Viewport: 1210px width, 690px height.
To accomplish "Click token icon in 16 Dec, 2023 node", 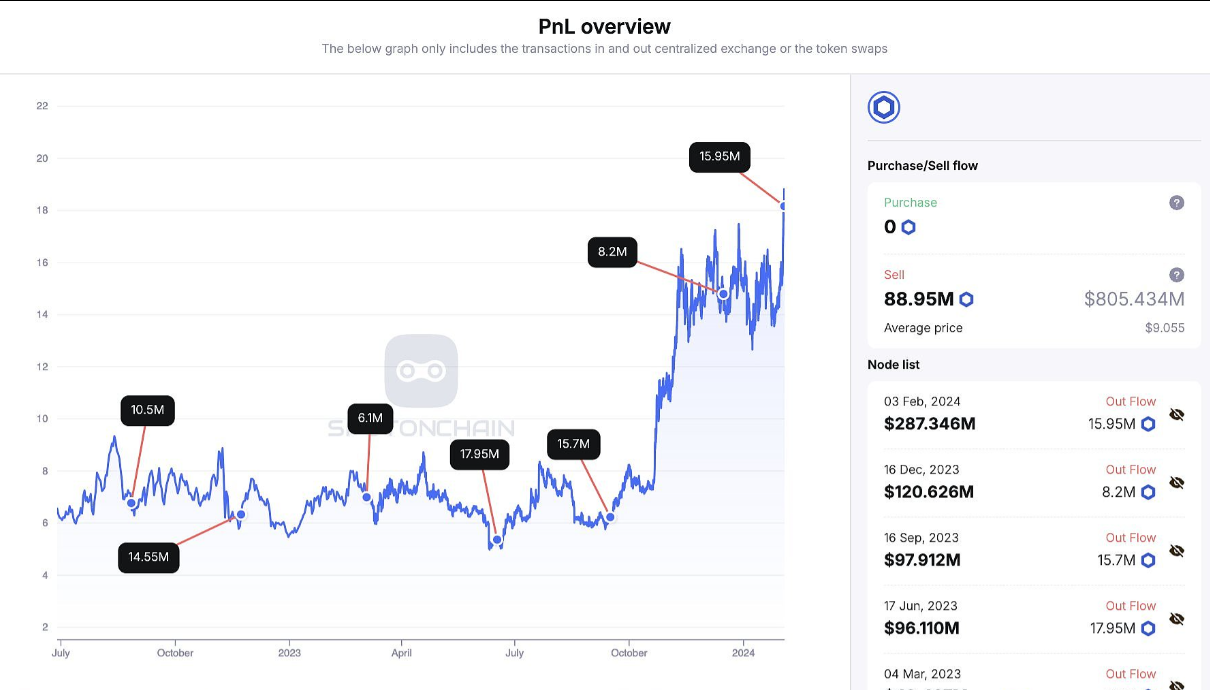I will click(x=1148, y=492).
